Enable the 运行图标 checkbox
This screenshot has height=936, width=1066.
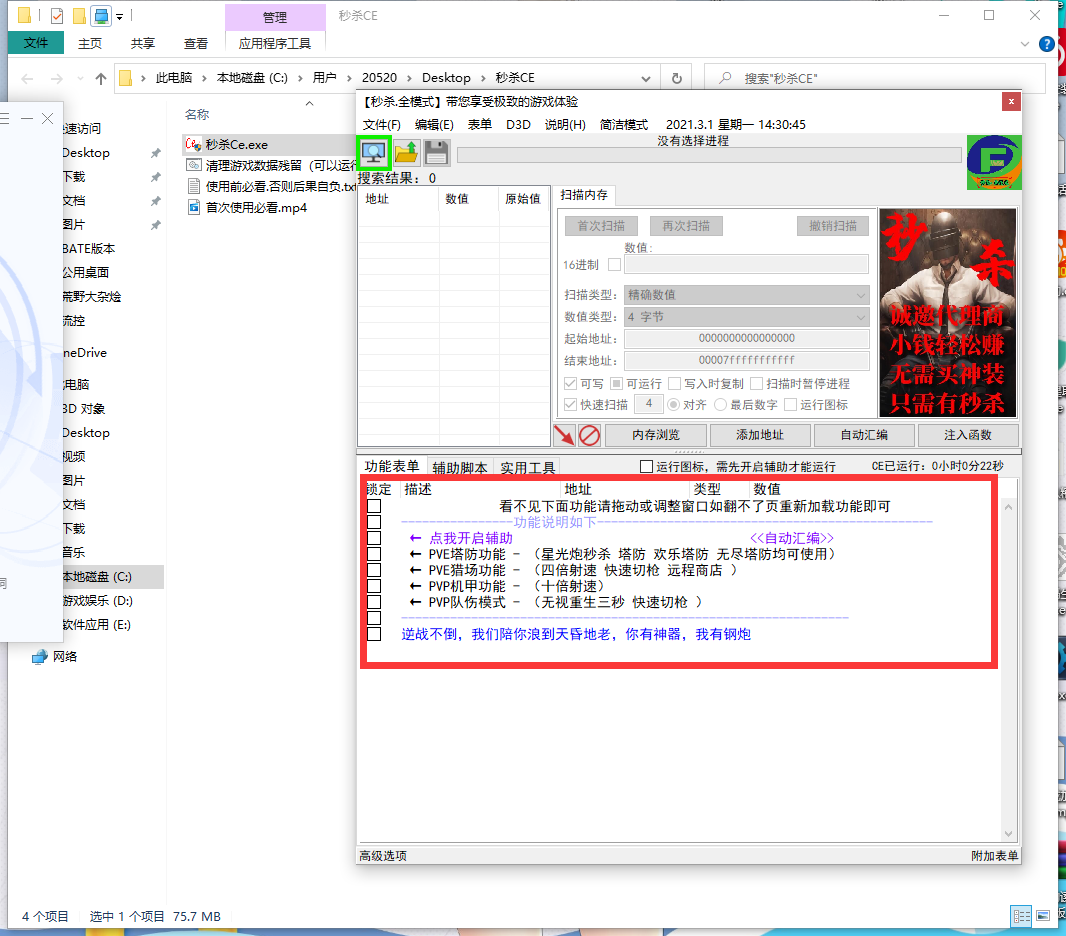(646, 467)
